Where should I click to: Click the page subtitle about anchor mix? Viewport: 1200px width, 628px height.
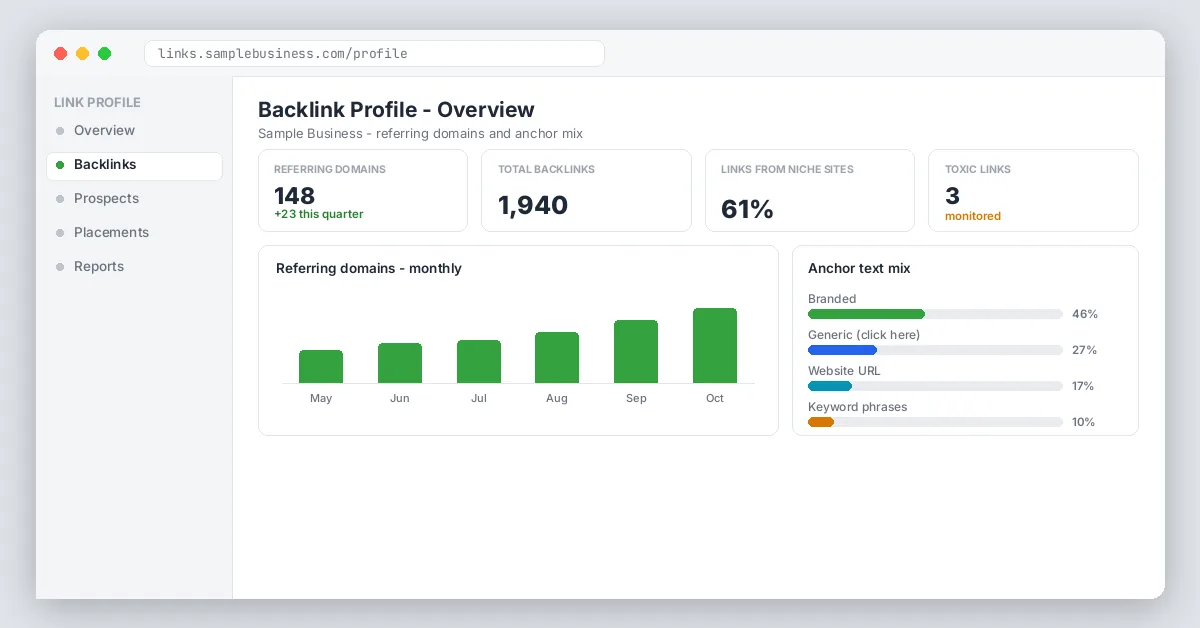point(420,134)
